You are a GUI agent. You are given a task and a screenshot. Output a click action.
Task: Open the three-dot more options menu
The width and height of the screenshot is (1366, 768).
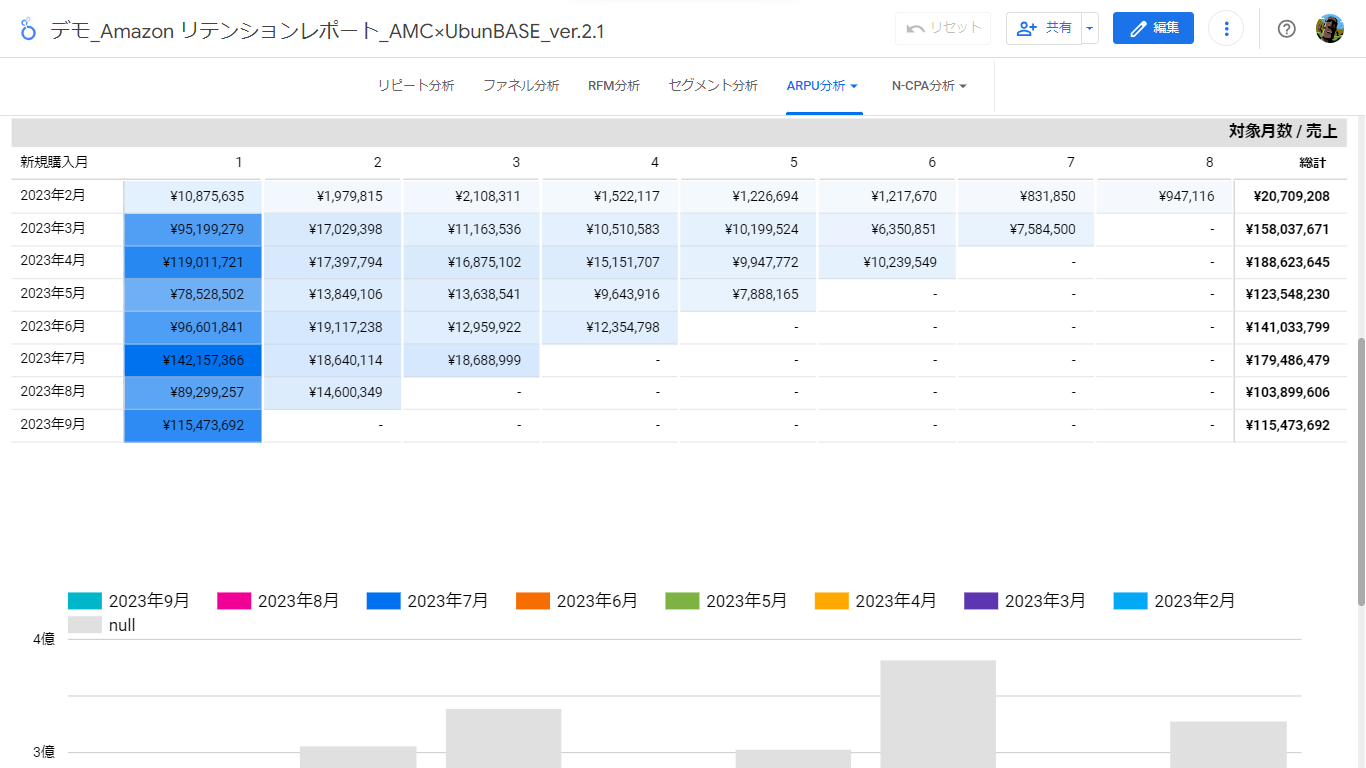tap(1226, 28)
